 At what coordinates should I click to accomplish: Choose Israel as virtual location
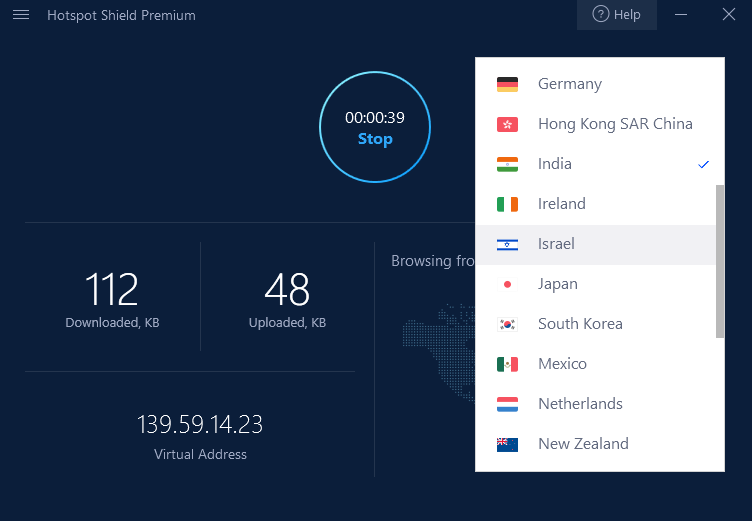point(595,244)
